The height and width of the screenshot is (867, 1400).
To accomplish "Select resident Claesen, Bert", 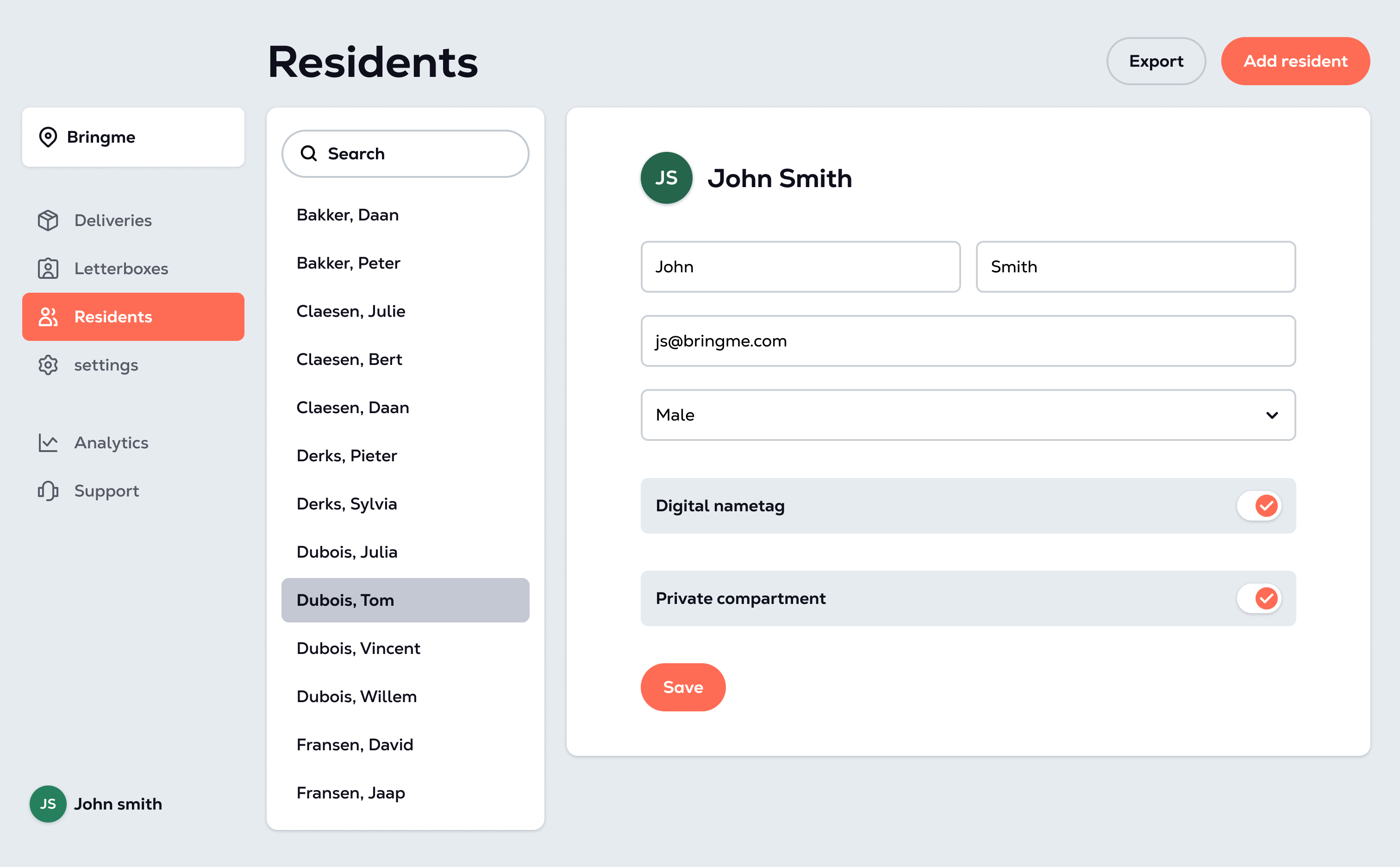I will point(405,359).
